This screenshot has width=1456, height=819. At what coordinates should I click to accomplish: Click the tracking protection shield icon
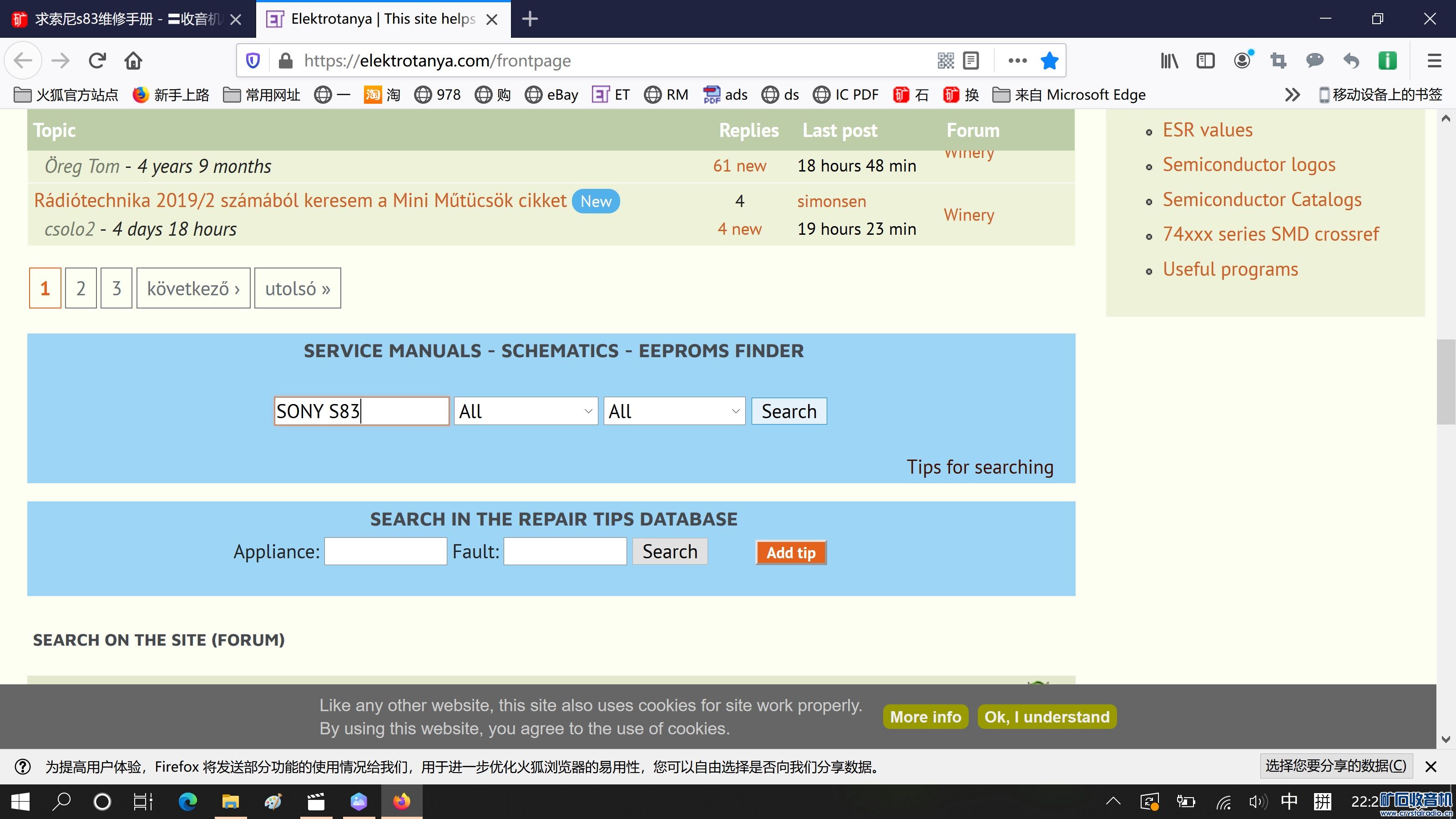(253, 61)
